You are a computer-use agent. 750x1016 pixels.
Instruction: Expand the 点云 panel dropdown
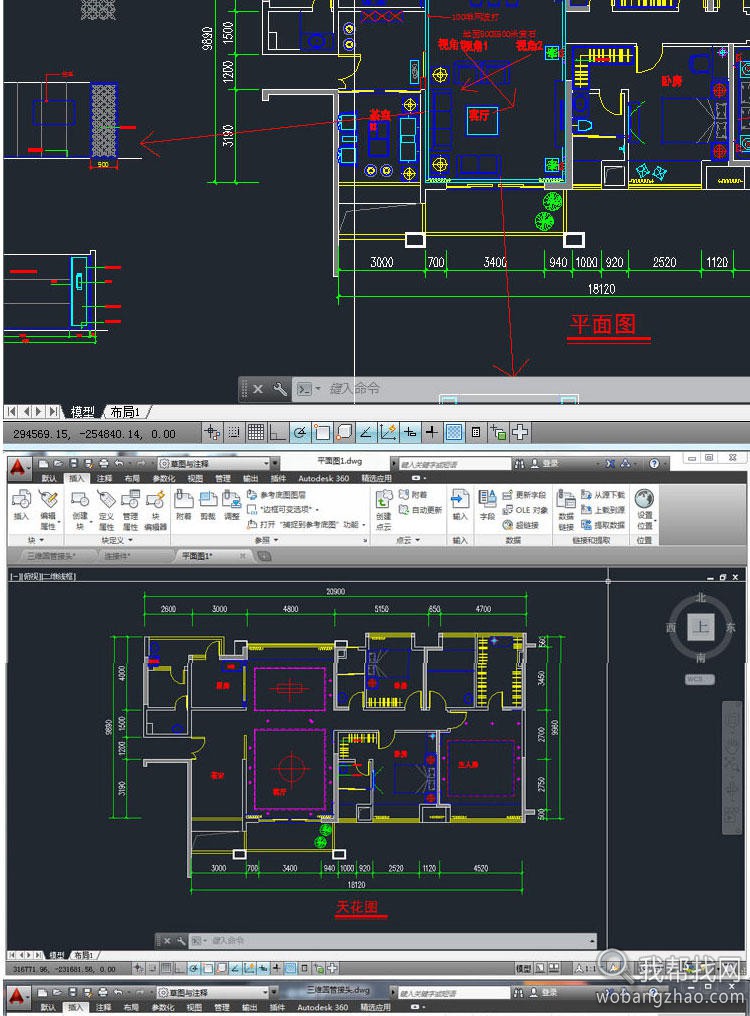(408, 540)
